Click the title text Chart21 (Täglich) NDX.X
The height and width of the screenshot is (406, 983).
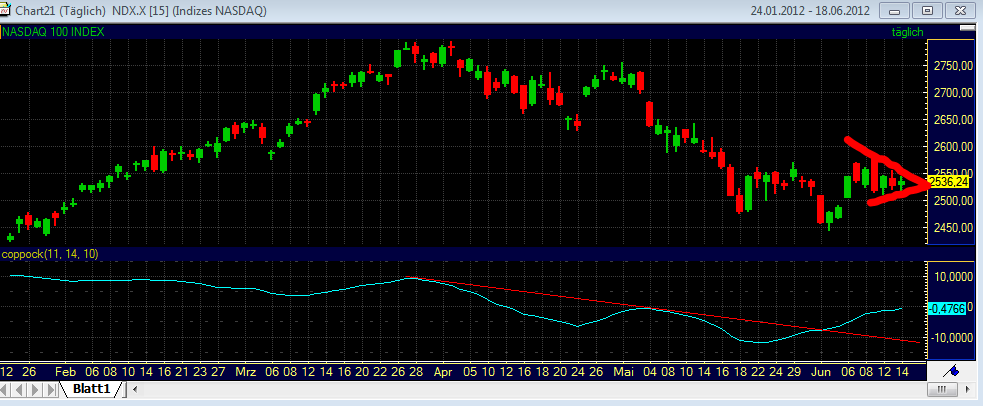[x=81, y=11]
